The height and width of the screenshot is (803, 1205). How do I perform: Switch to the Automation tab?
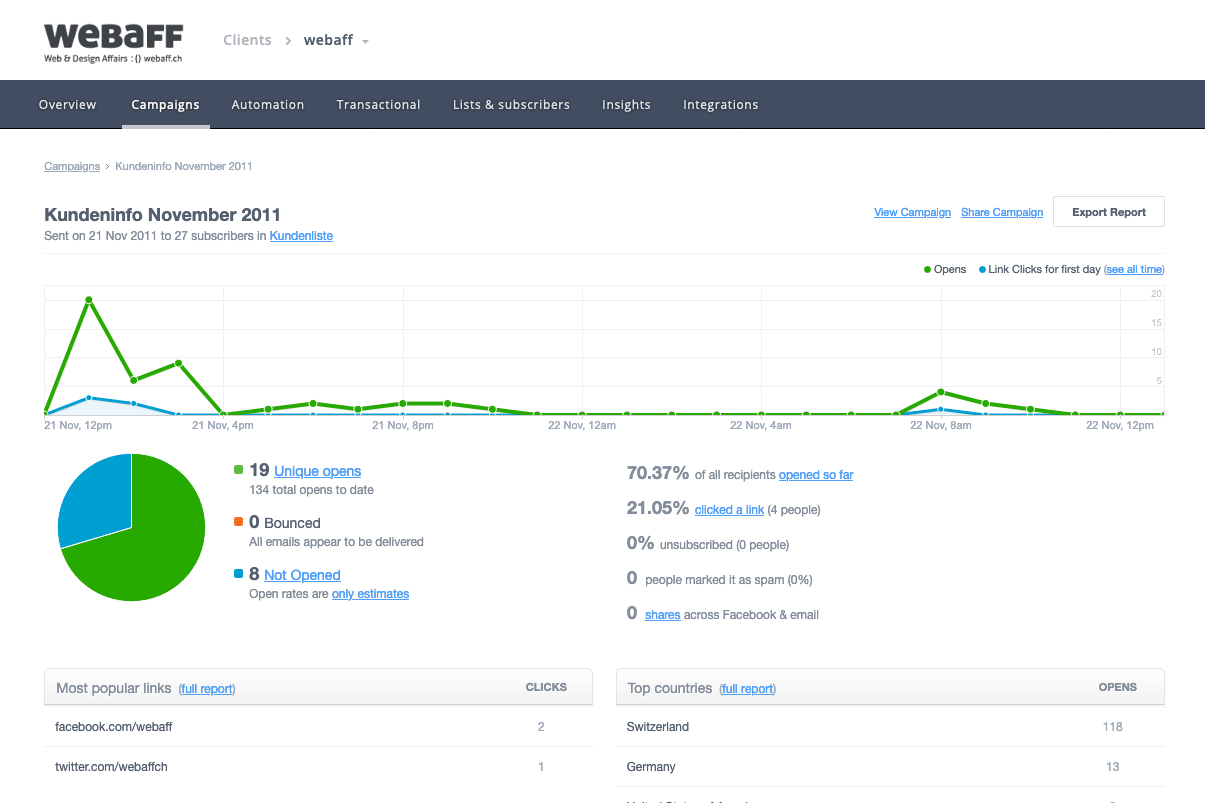coord(267,105)
